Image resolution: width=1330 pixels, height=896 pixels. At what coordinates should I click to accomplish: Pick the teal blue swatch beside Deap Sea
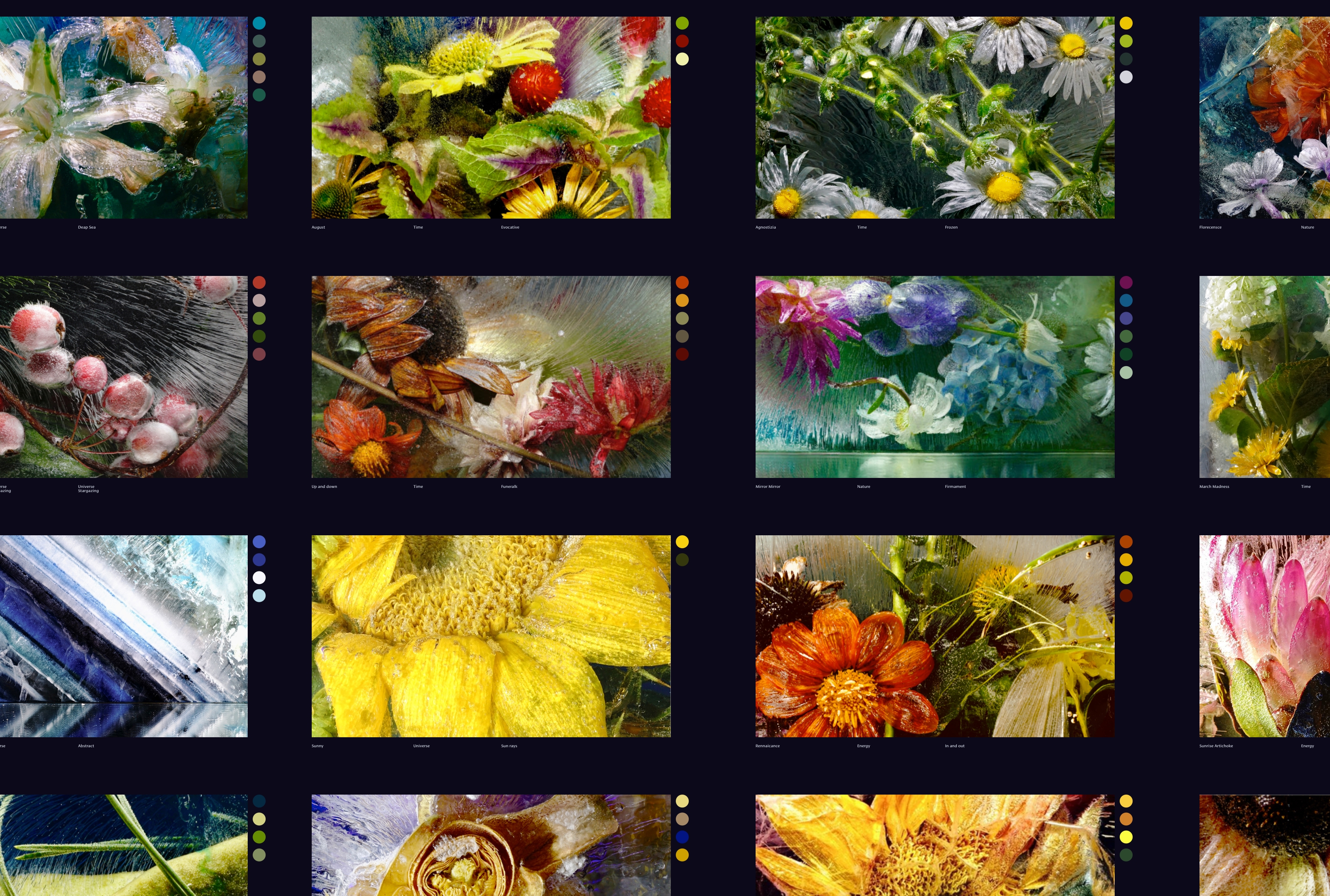click(259, 23)
